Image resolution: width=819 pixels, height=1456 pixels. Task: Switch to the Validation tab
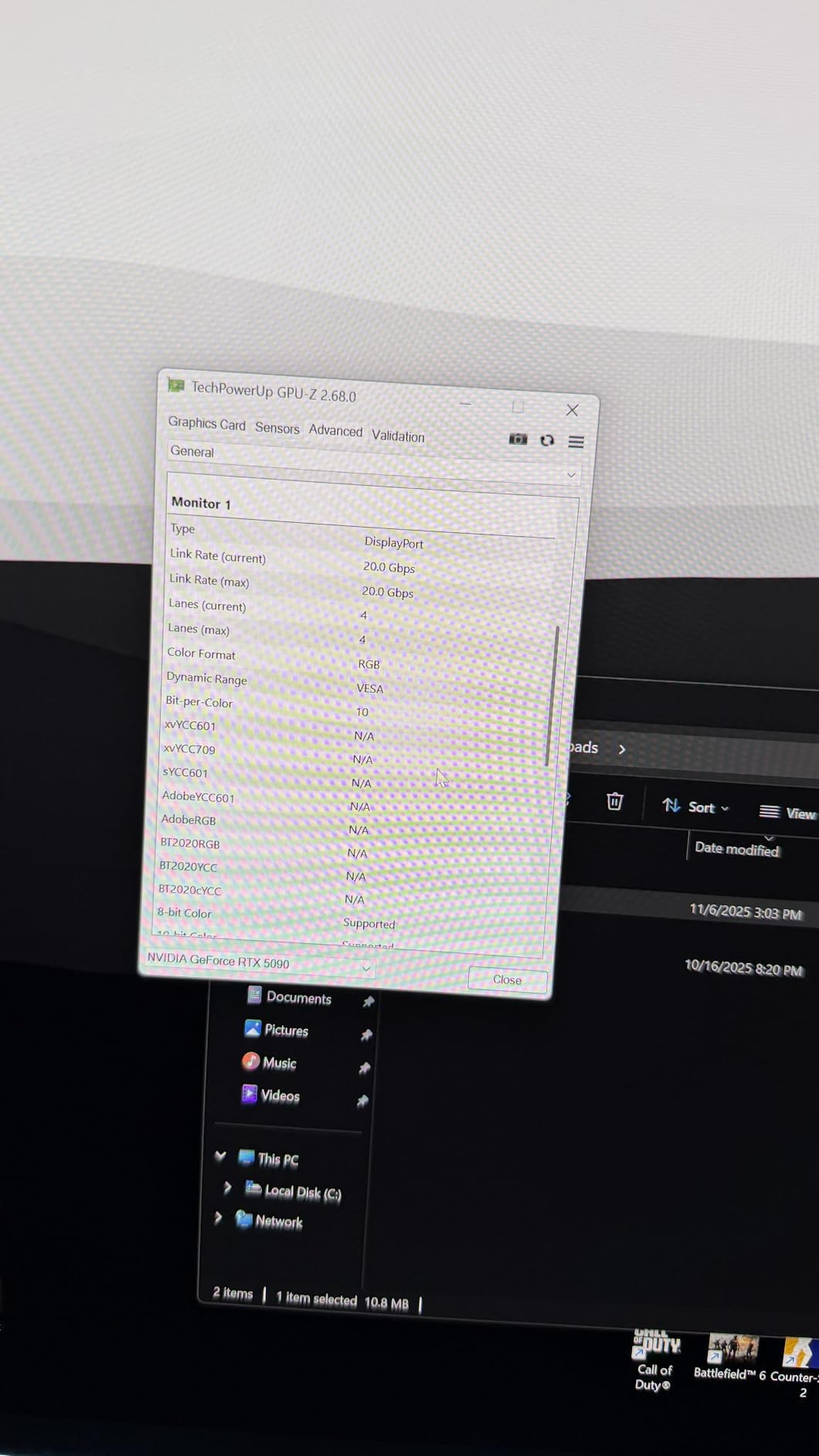point(398,436)
